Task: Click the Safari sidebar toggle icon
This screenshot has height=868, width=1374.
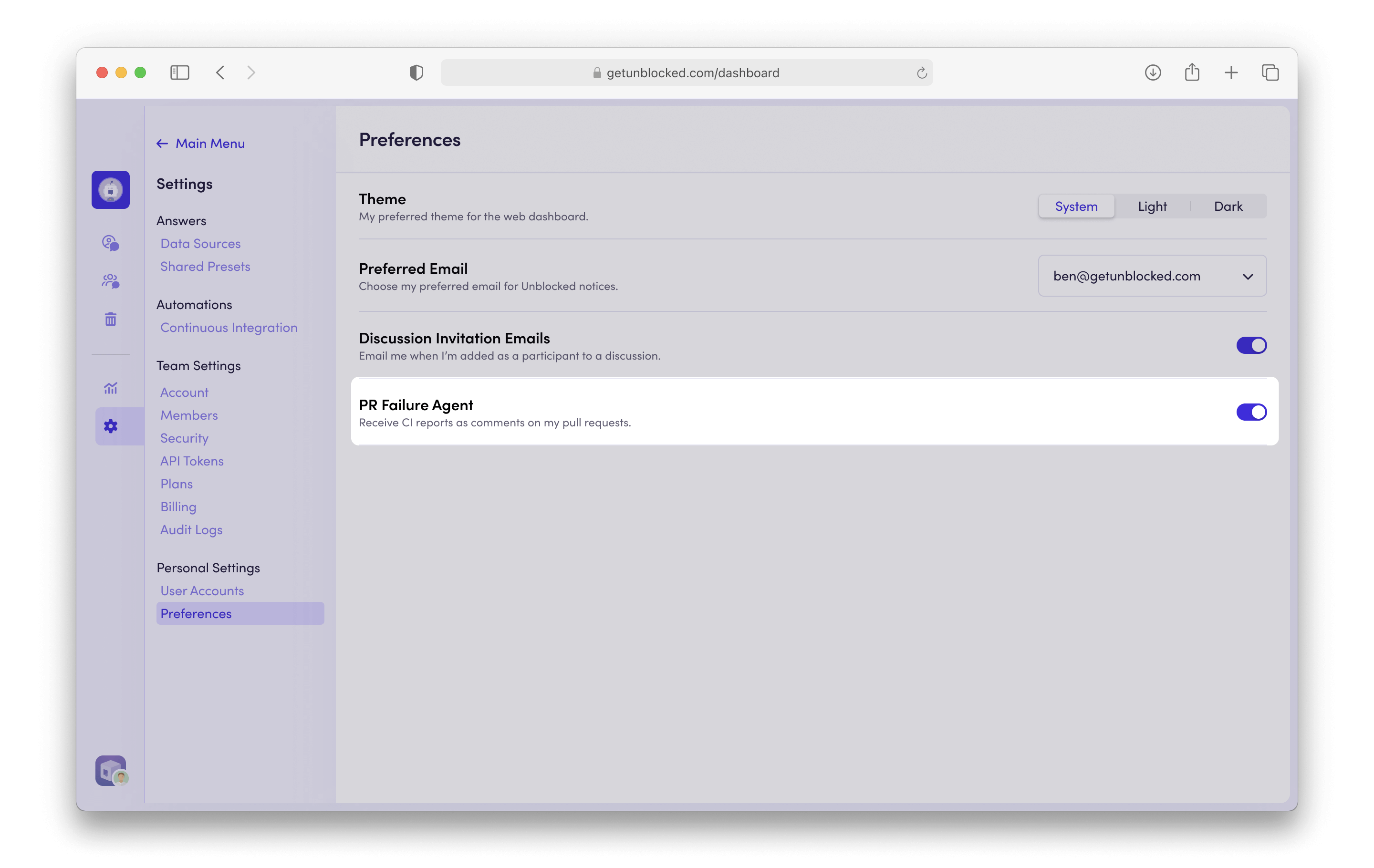Action: 180,72
